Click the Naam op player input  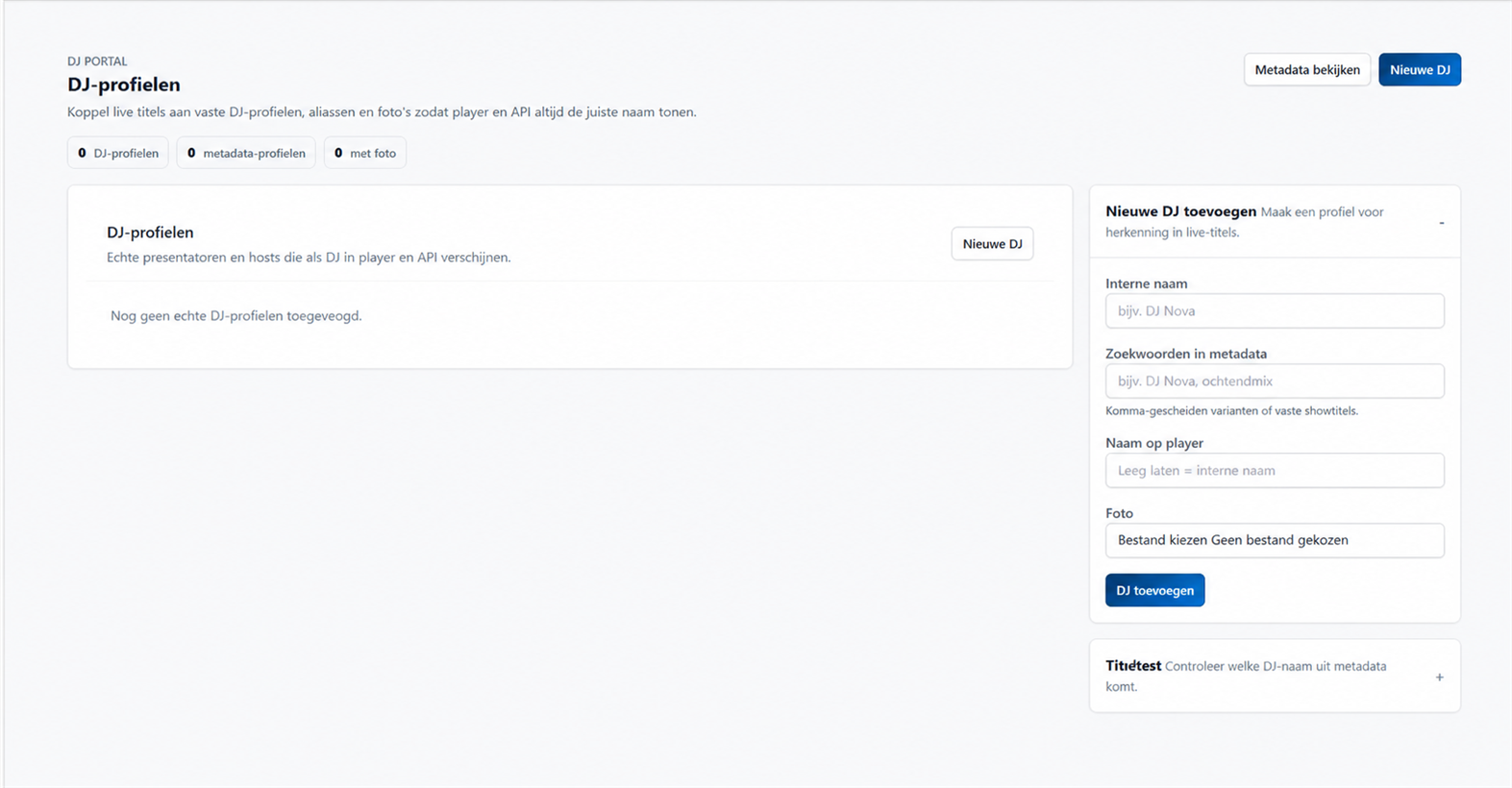tap(1275, 470)
